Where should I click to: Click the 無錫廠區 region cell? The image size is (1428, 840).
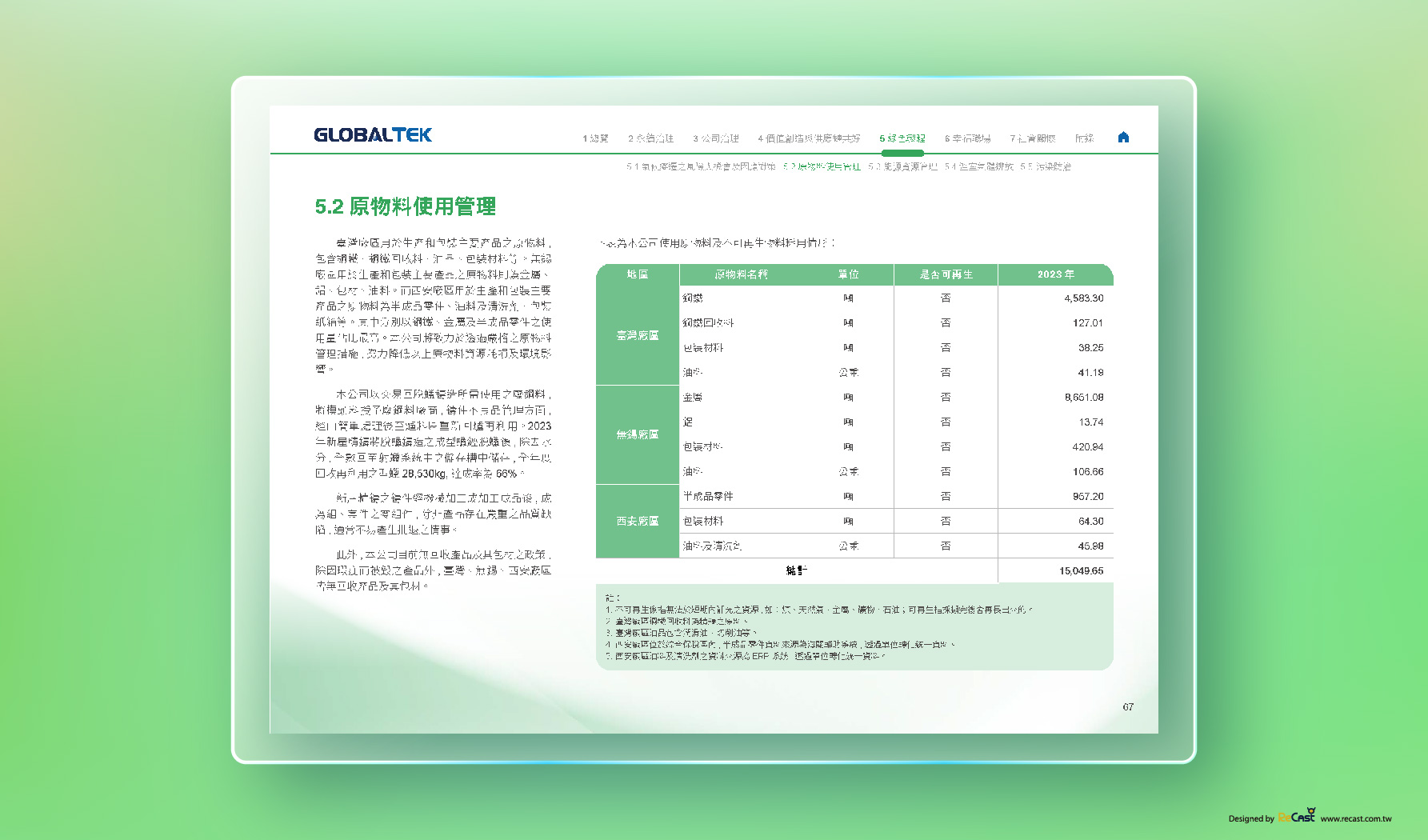point(638,434)
